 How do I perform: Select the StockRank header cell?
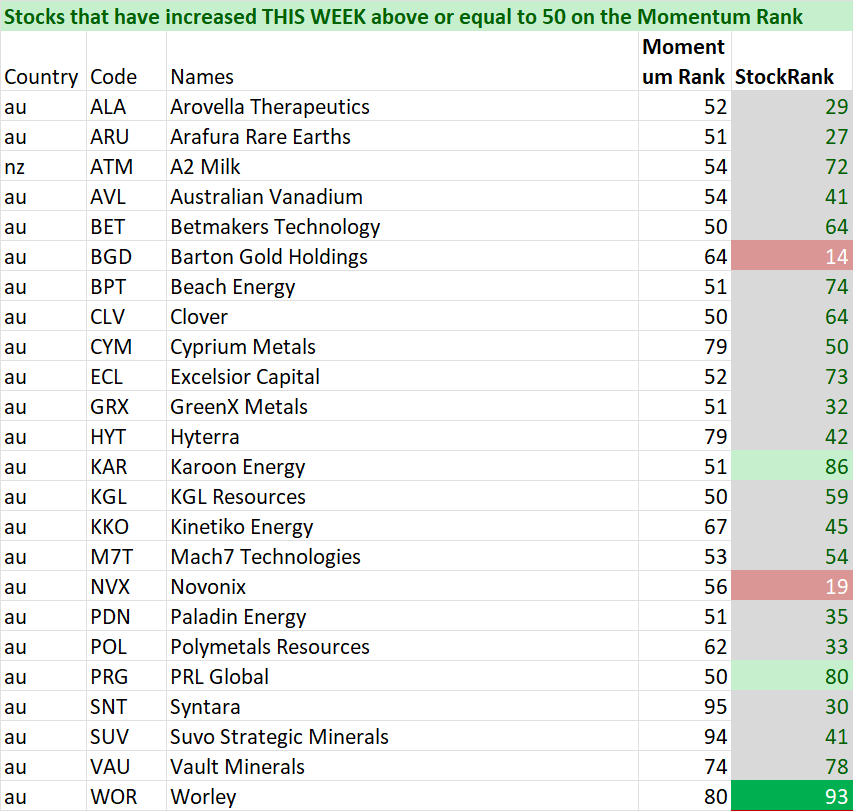tap(792, 61)
